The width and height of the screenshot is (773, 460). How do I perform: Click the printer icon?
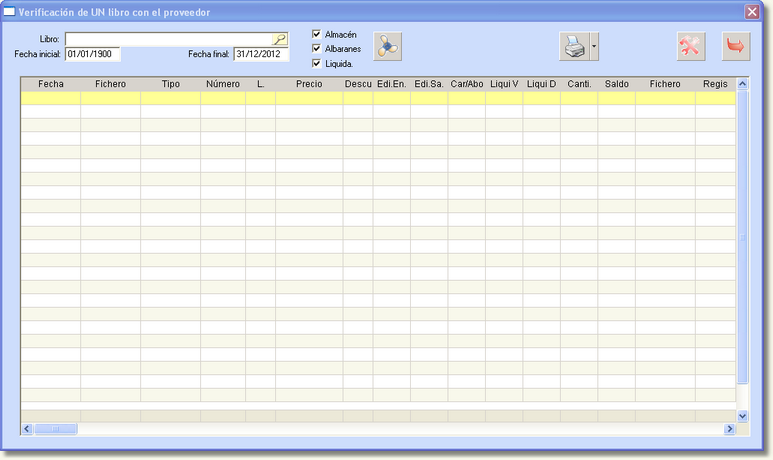574,46
